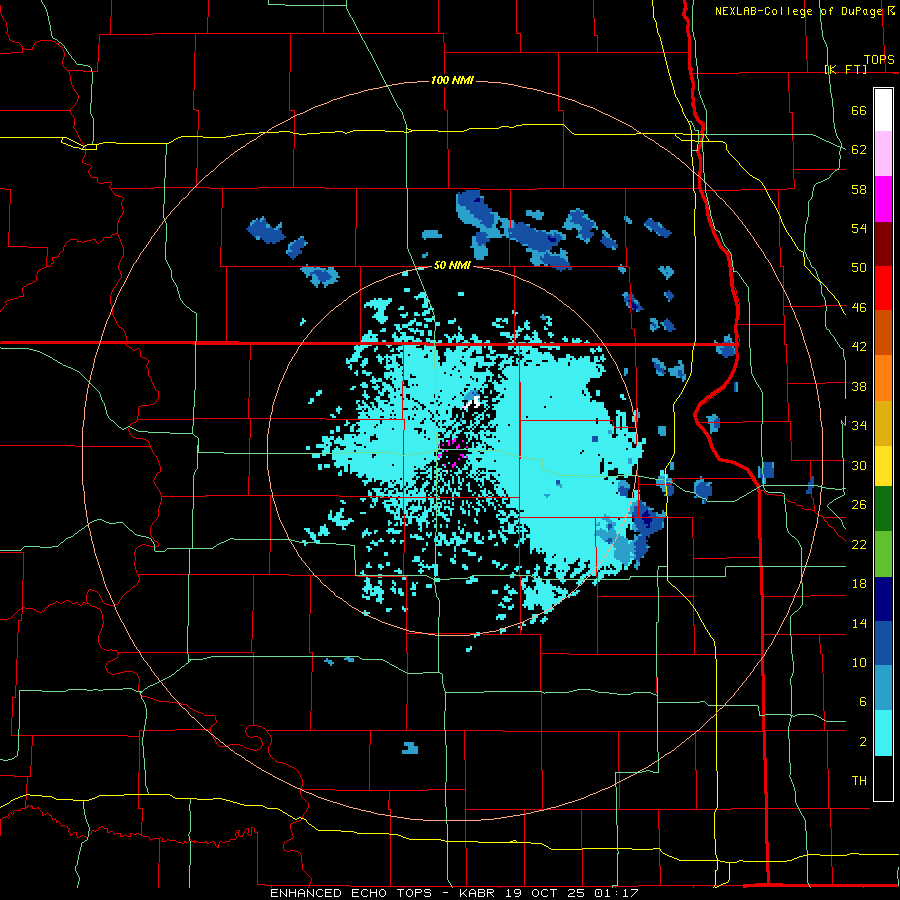Select the dark red legend swatch near 50
Viewport: 900px width, 900px height.
(x=883, y=244)
